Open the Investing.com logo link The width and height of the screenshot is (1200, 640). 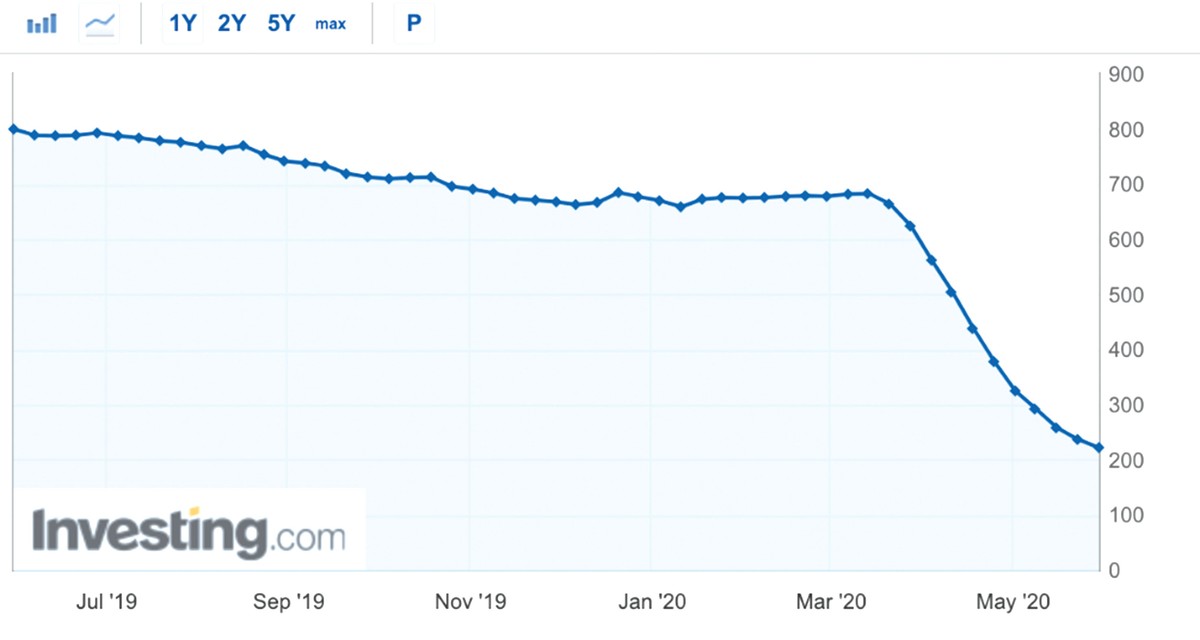click(189, 531)
